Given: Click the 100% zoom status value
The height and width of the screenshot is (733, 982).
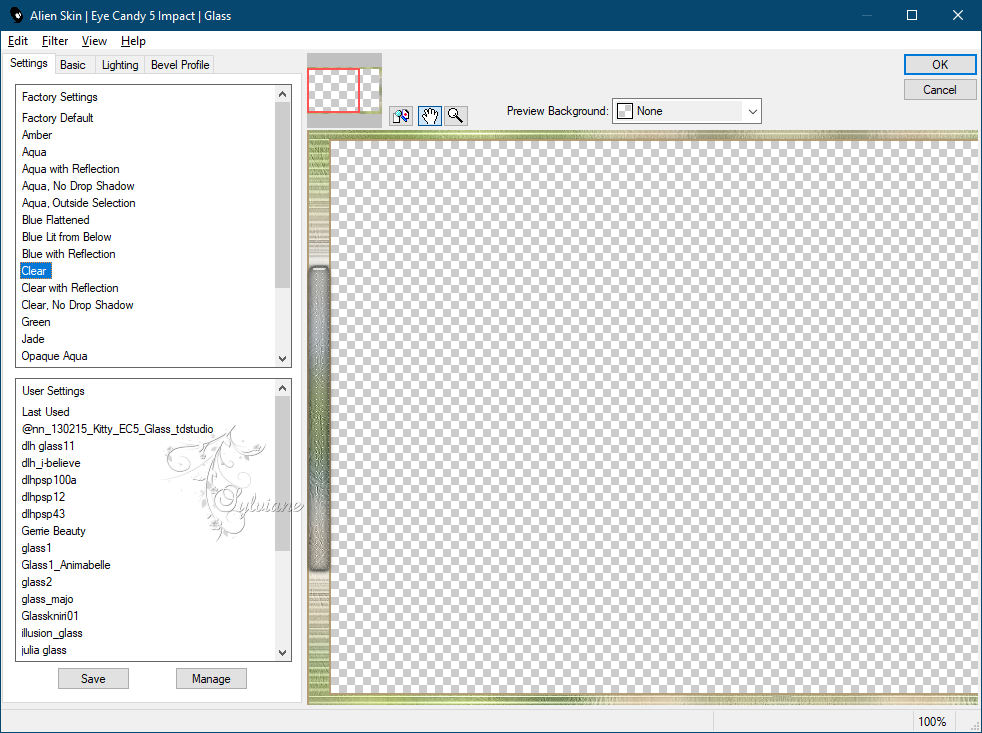Looking at the screenshot, I should (x=932, y=722).
